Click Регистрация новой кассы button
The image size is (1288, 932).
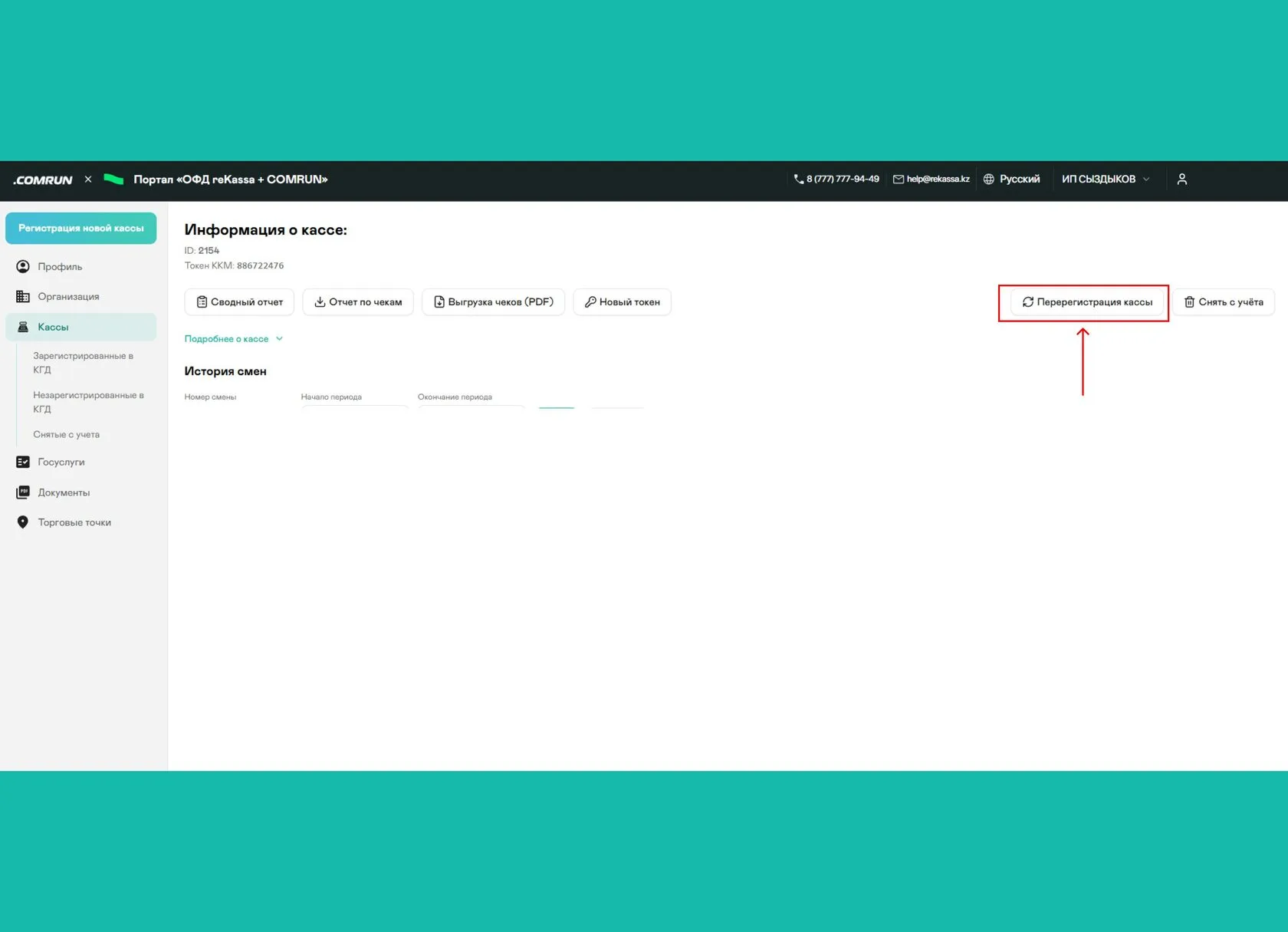[80, 228]
